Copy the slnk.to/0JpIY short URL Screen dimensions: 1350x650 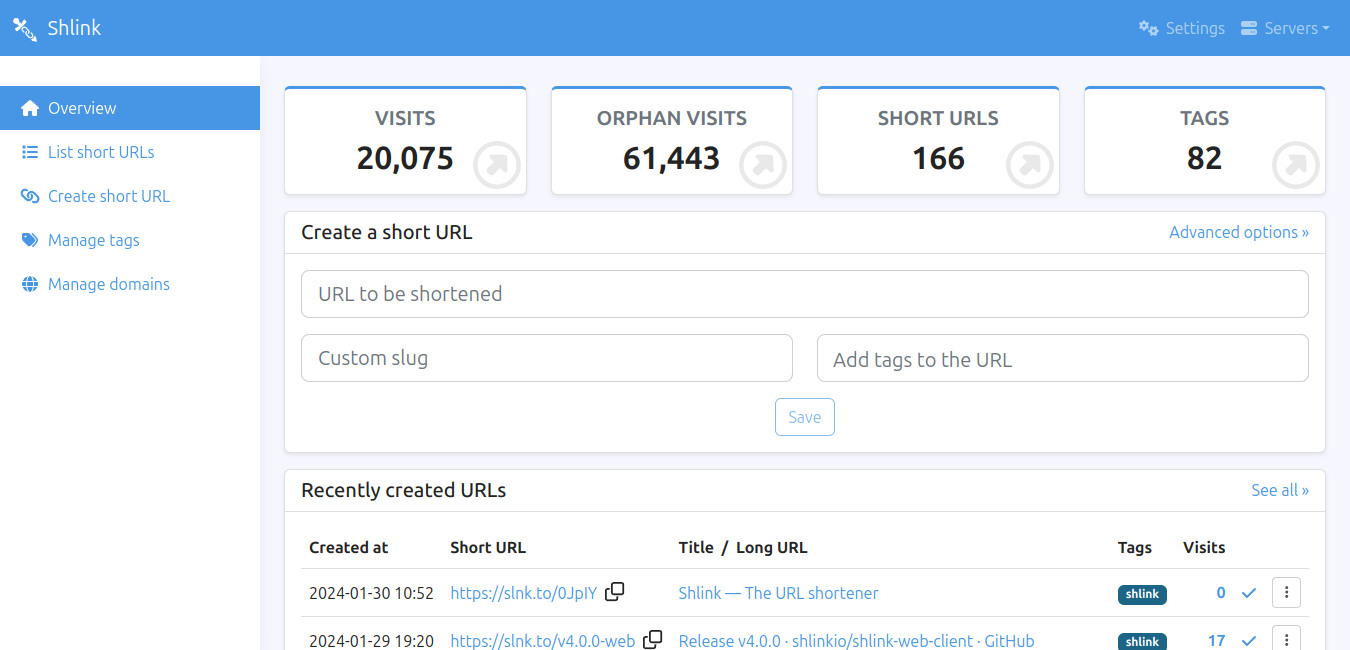[x=614, y=591]
